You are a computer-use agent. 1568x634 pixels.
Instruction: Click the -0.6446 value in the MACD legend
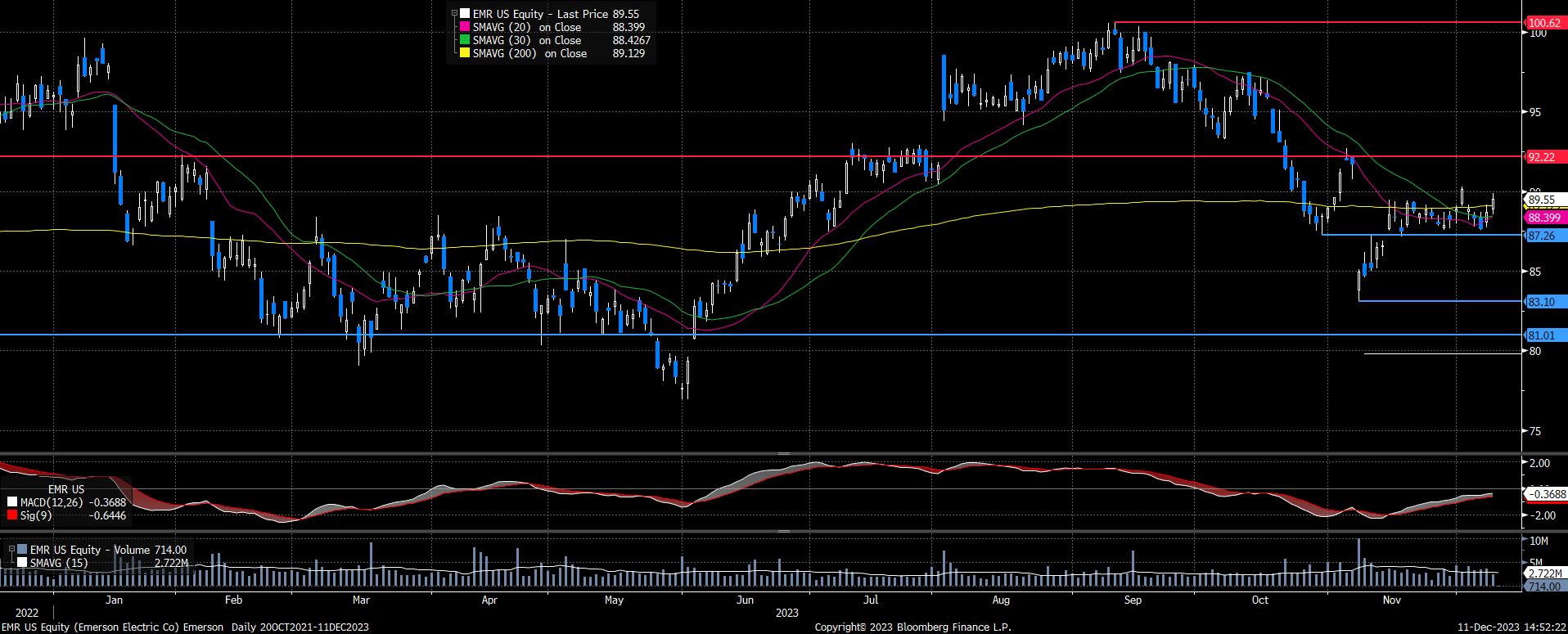108,515
